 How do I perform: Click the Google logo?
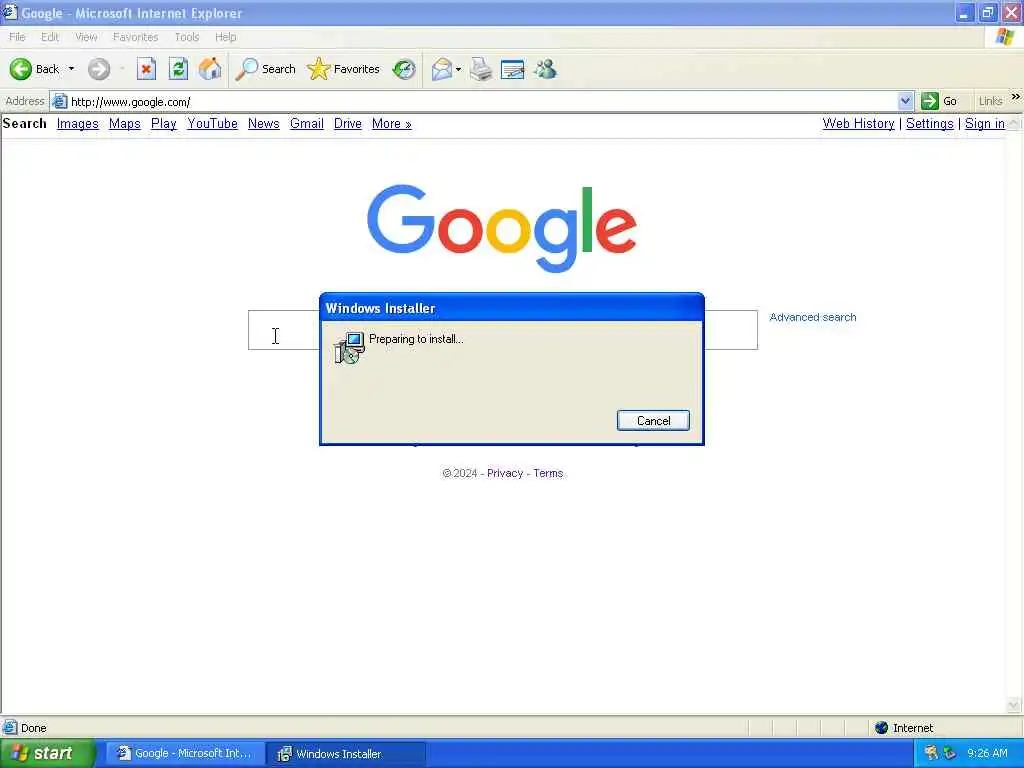(502, 228)
